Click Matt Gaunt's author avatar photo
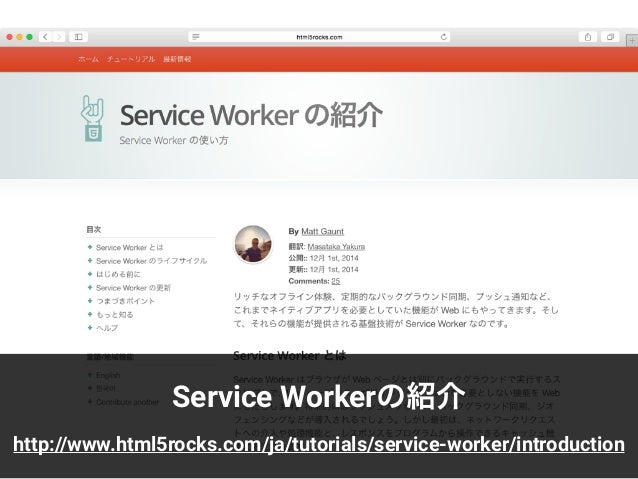This screenshot has width=638, height=479. 253,244
